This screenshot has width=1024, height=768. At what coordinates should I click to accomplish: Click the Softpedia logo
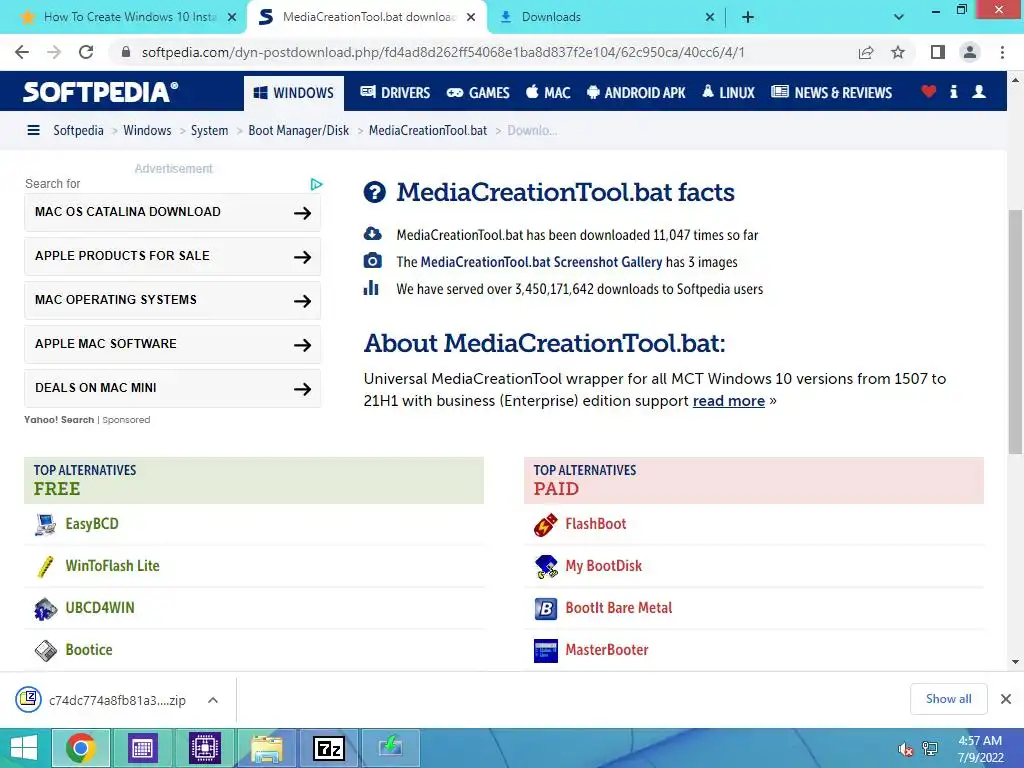coord(101,92)
